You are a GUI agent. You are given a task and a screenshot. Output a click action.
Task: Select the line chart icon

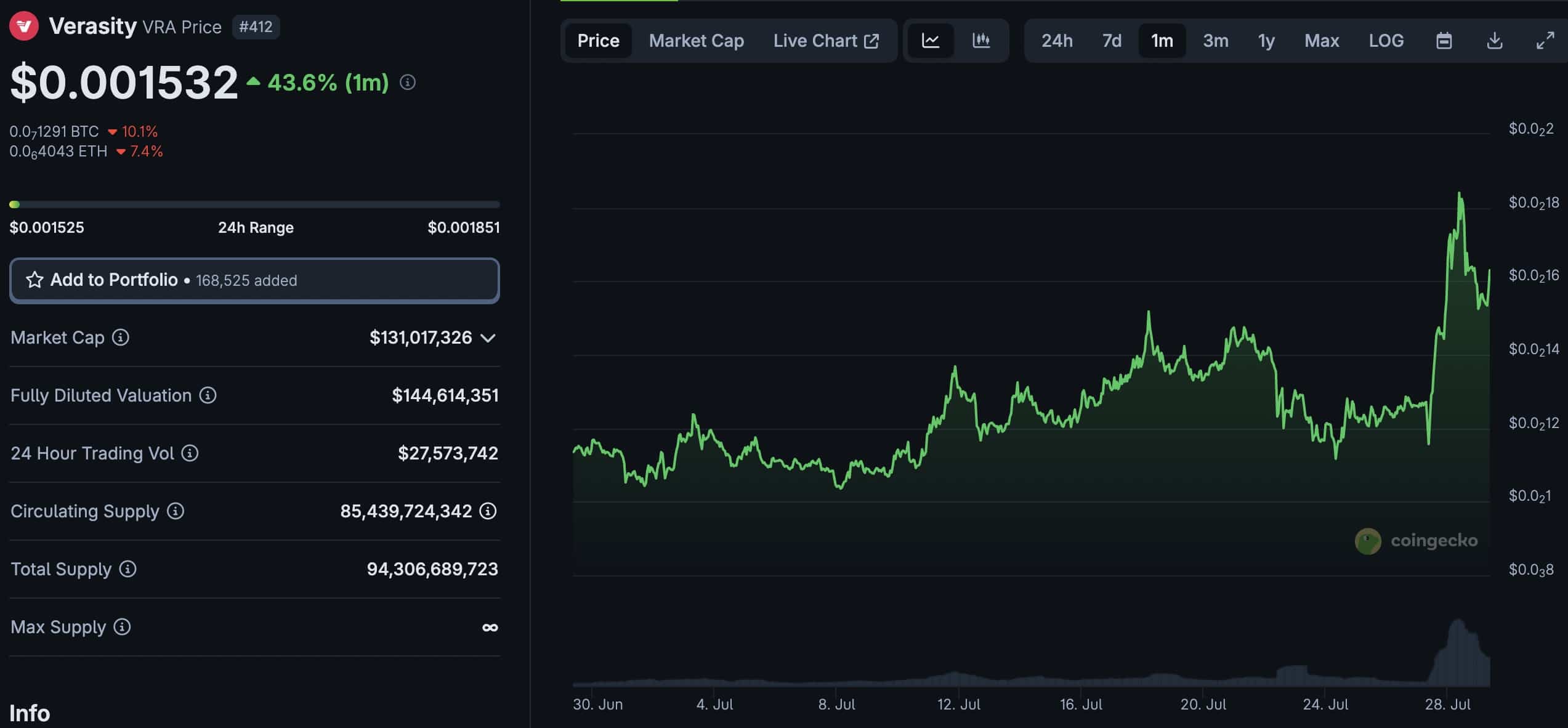(932, 41)
